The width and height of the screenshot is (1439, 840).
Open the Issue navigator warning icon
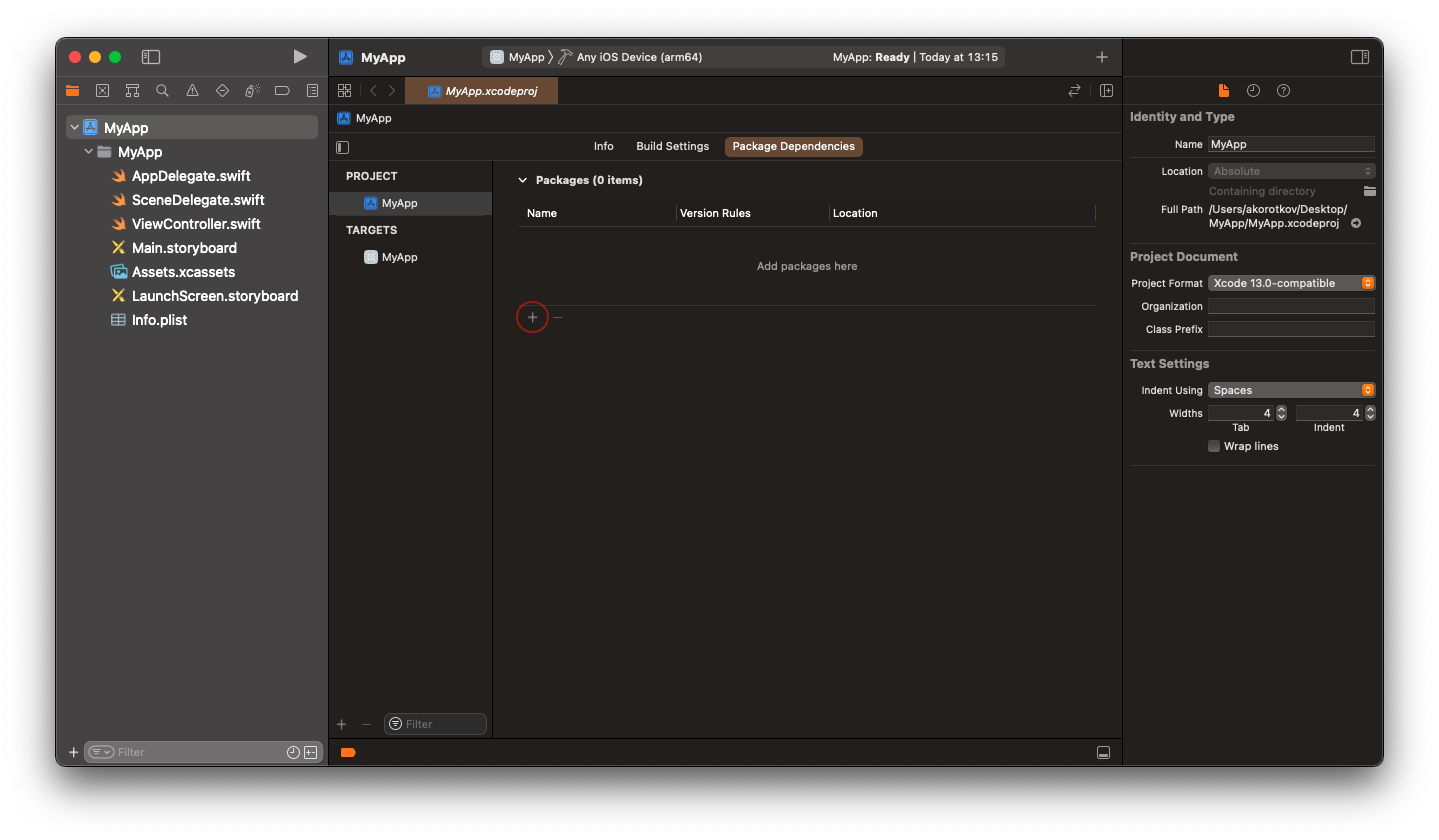coord(192,90)
